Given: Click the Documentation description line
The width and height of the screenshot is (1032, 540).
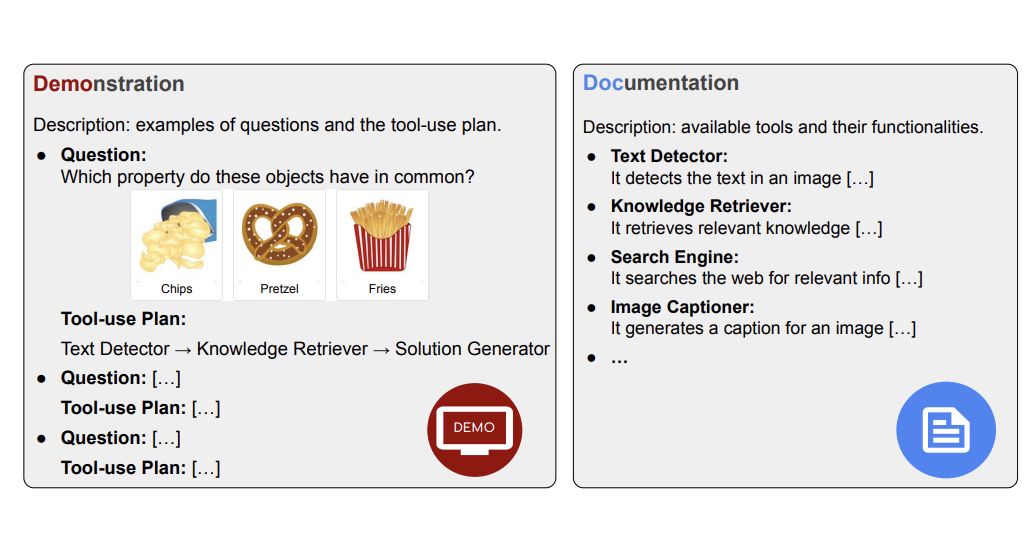Looking at the screenshot, I should 783,127.
